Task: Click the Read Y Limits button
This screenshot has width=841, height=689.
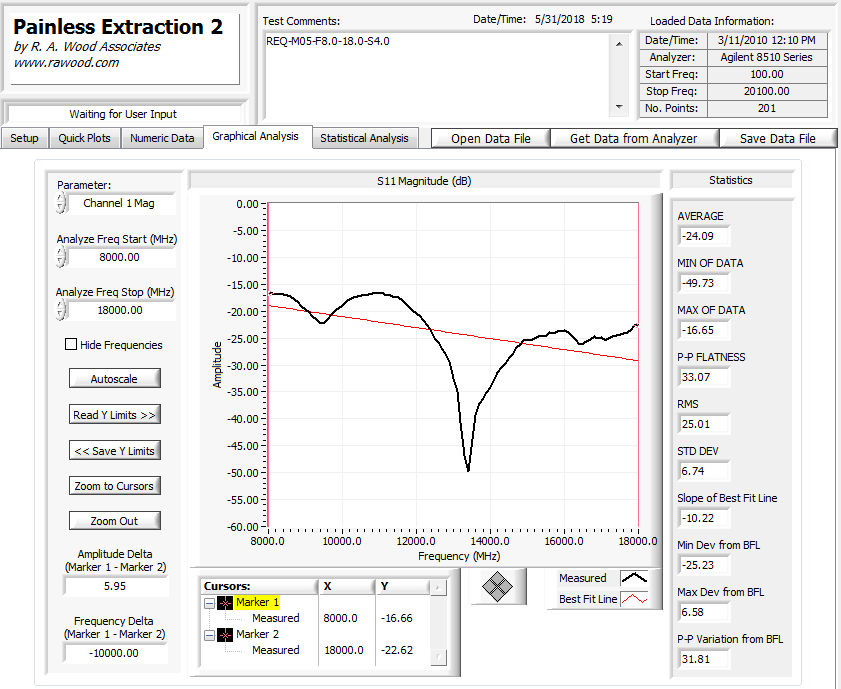Action: coord(114,414)
